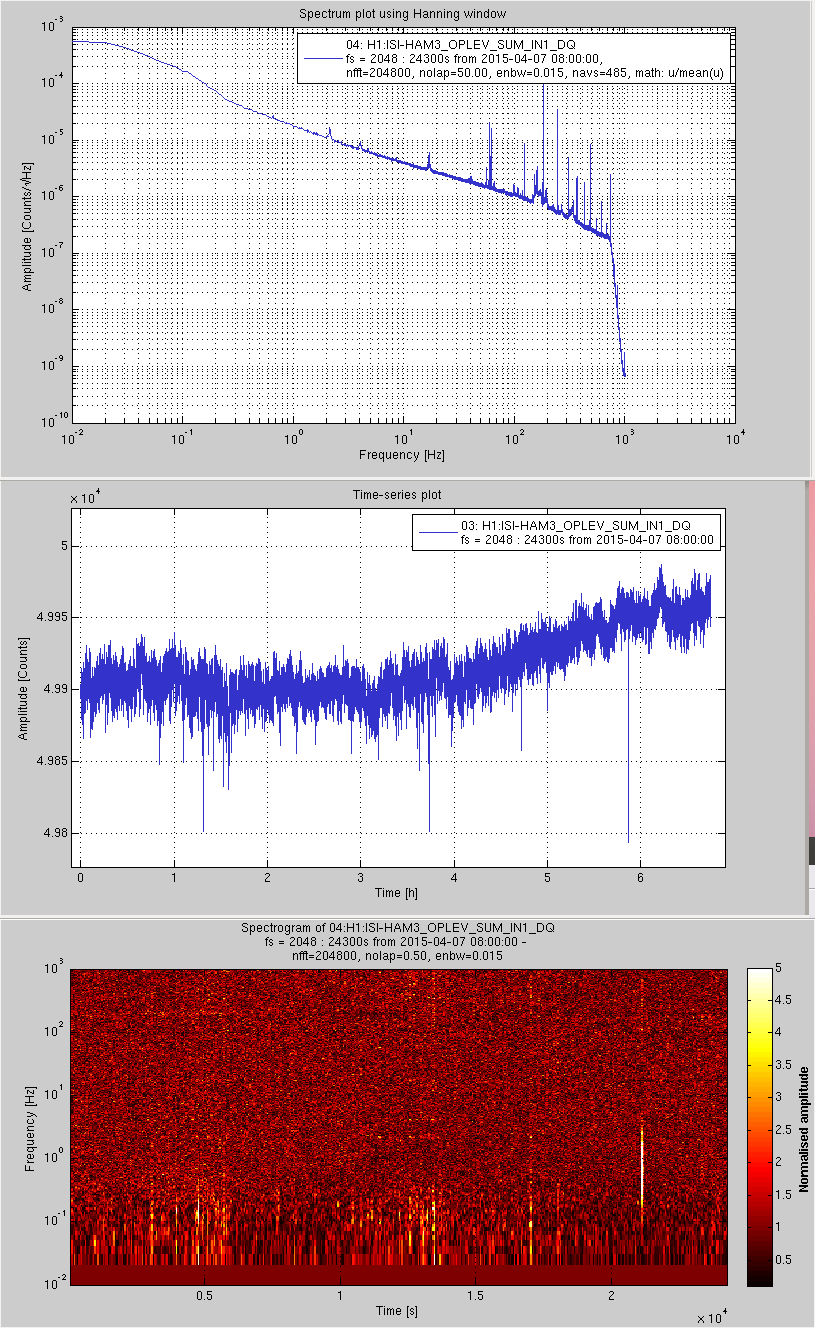815x1328 pixels.
Task: Click the "Spectrum plot using Hanning window" title
Action: click(403, 13)
